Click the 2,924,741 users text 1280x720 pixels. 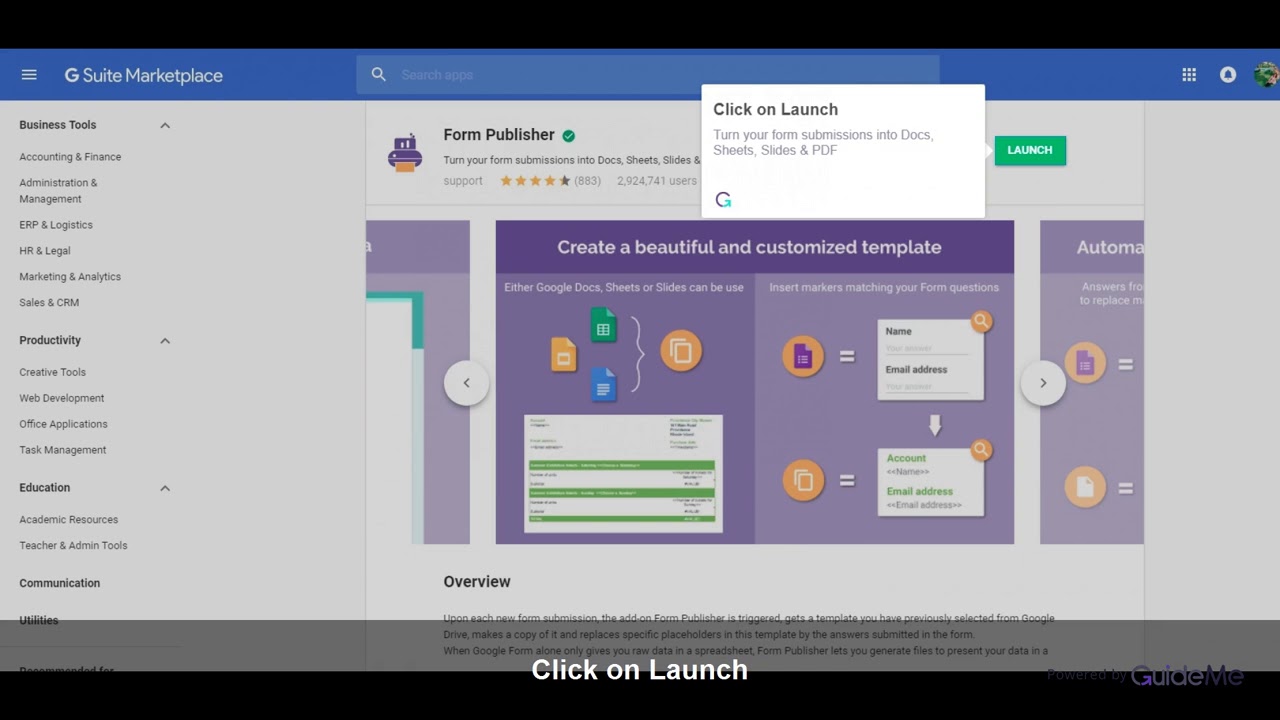pos(657,181)
